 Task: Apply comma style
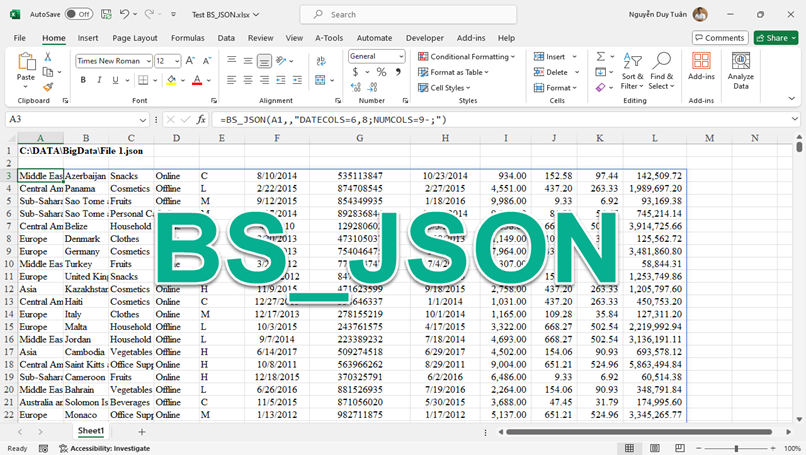(398, 72)
